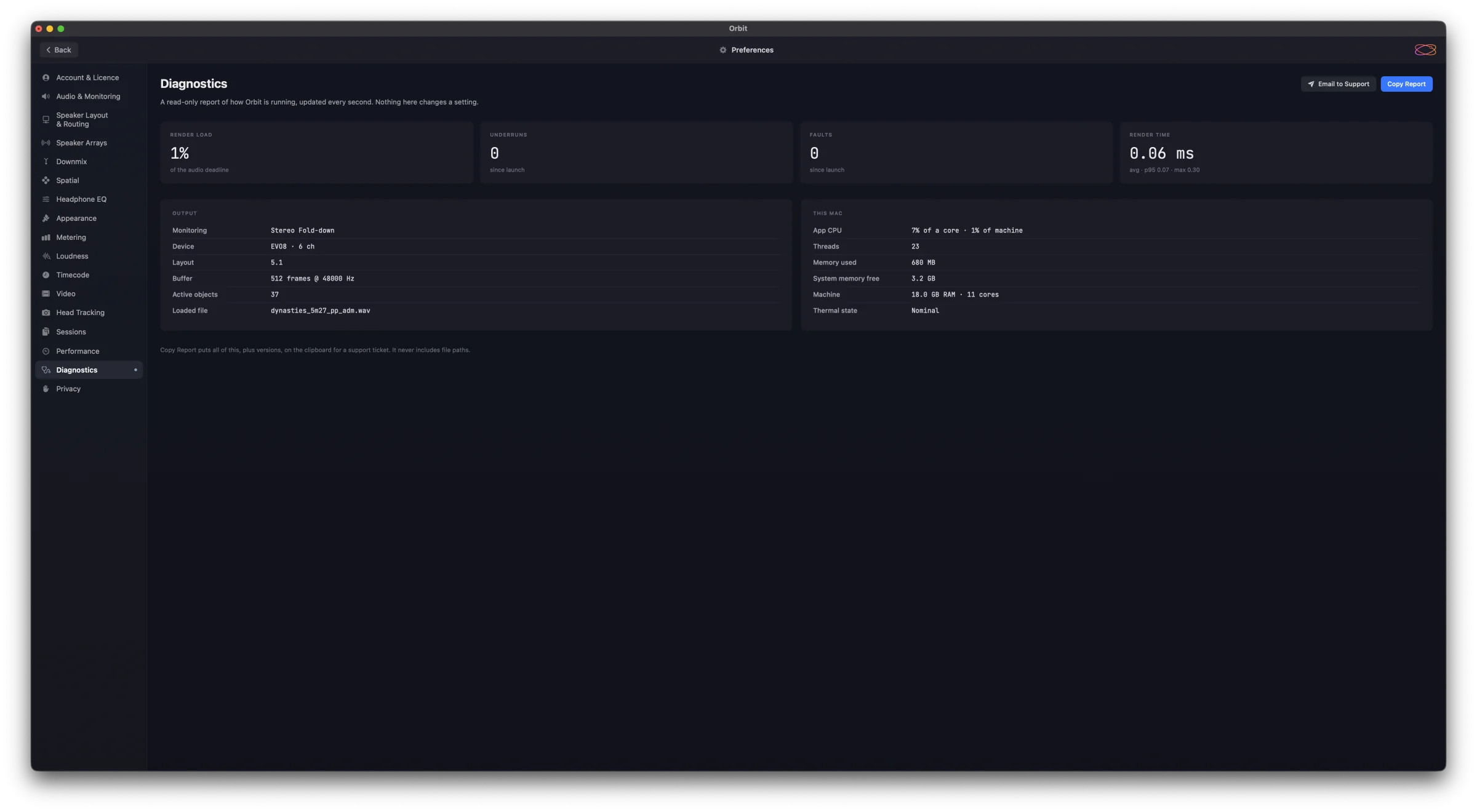
Task: Click the Appearance brush icon
Action: [46, 218]
